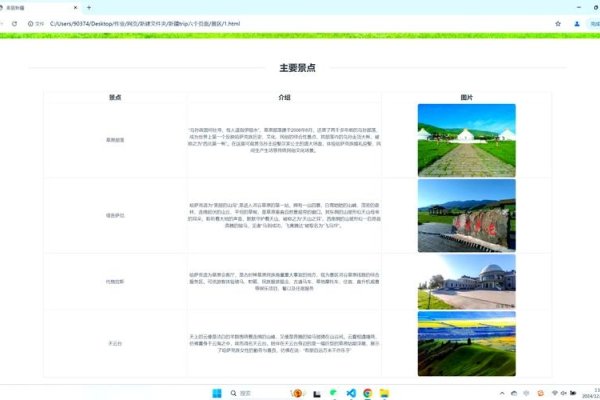Open Google Chrome from taskbar
Screen dimensions: 600x400
[367, 393]
